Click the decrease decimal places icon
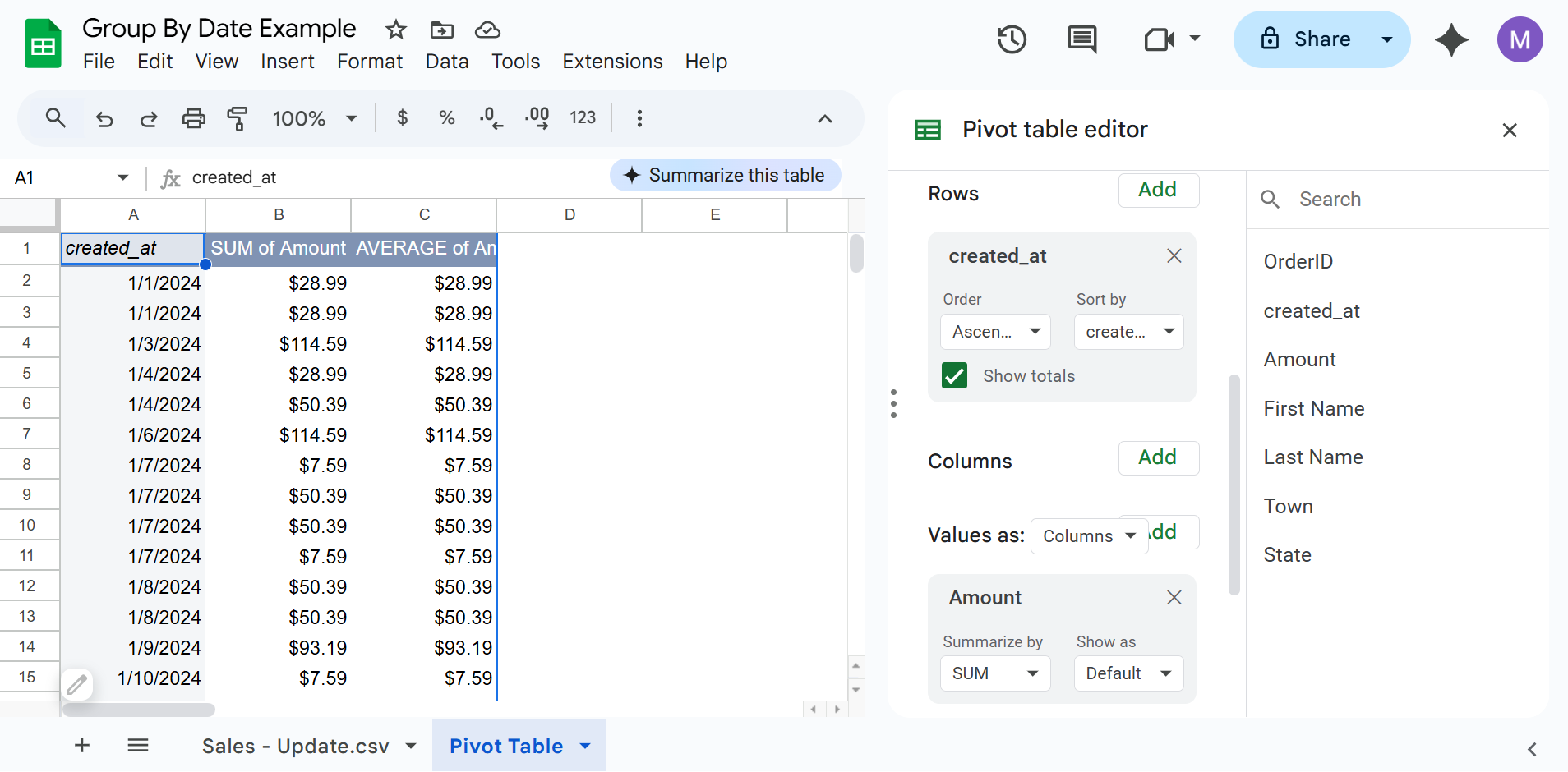The image size is (1568, 772). click(x=491, y=118)
